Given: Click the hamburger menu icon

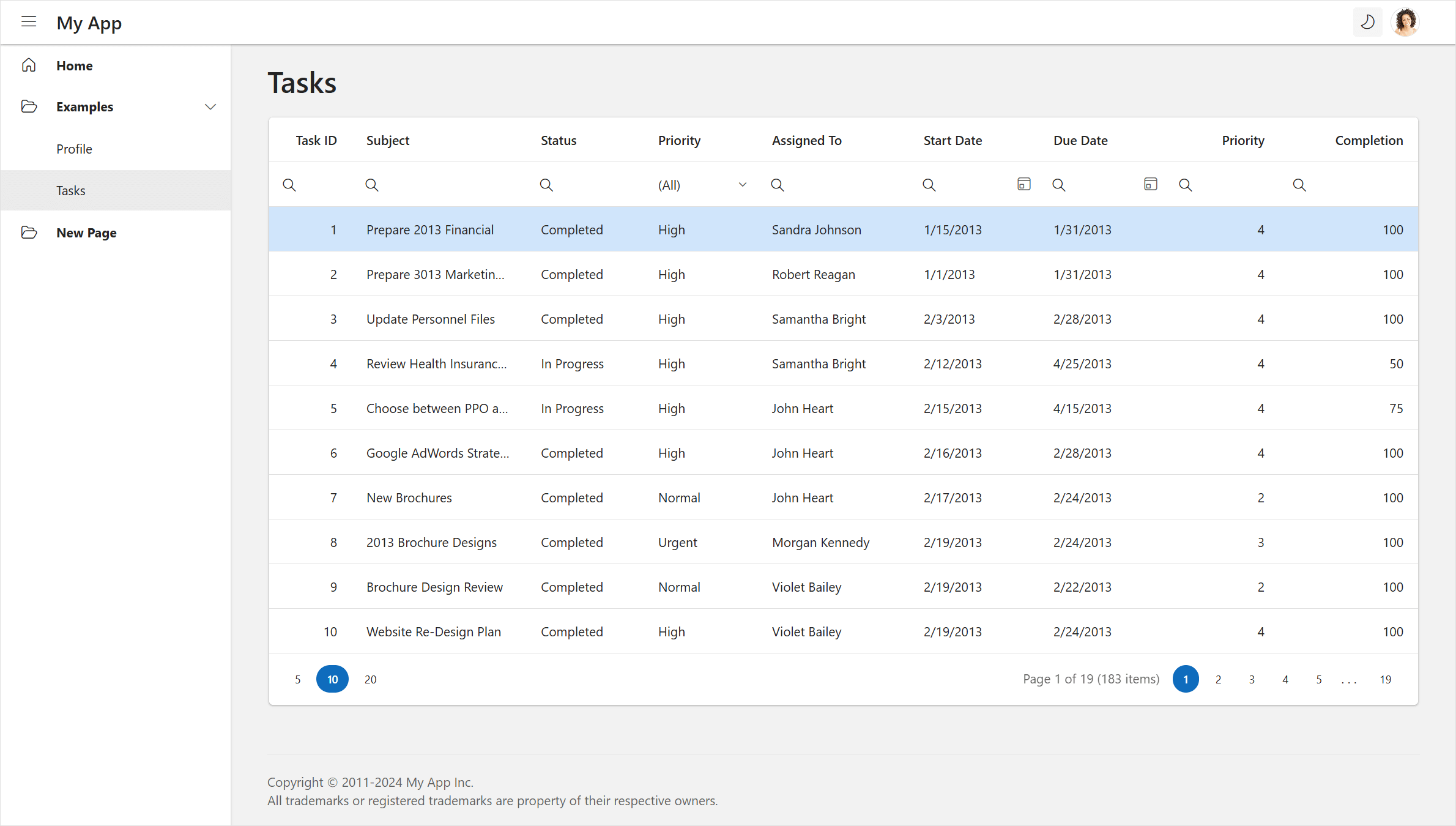Looking at the screenshot, I should 28,22.
